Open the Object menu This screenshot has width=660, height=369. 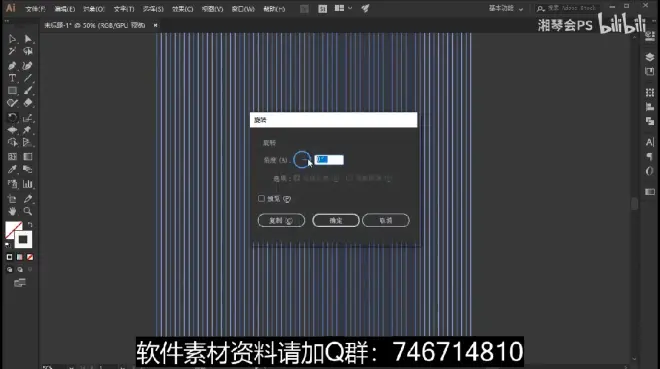[93, 9]
